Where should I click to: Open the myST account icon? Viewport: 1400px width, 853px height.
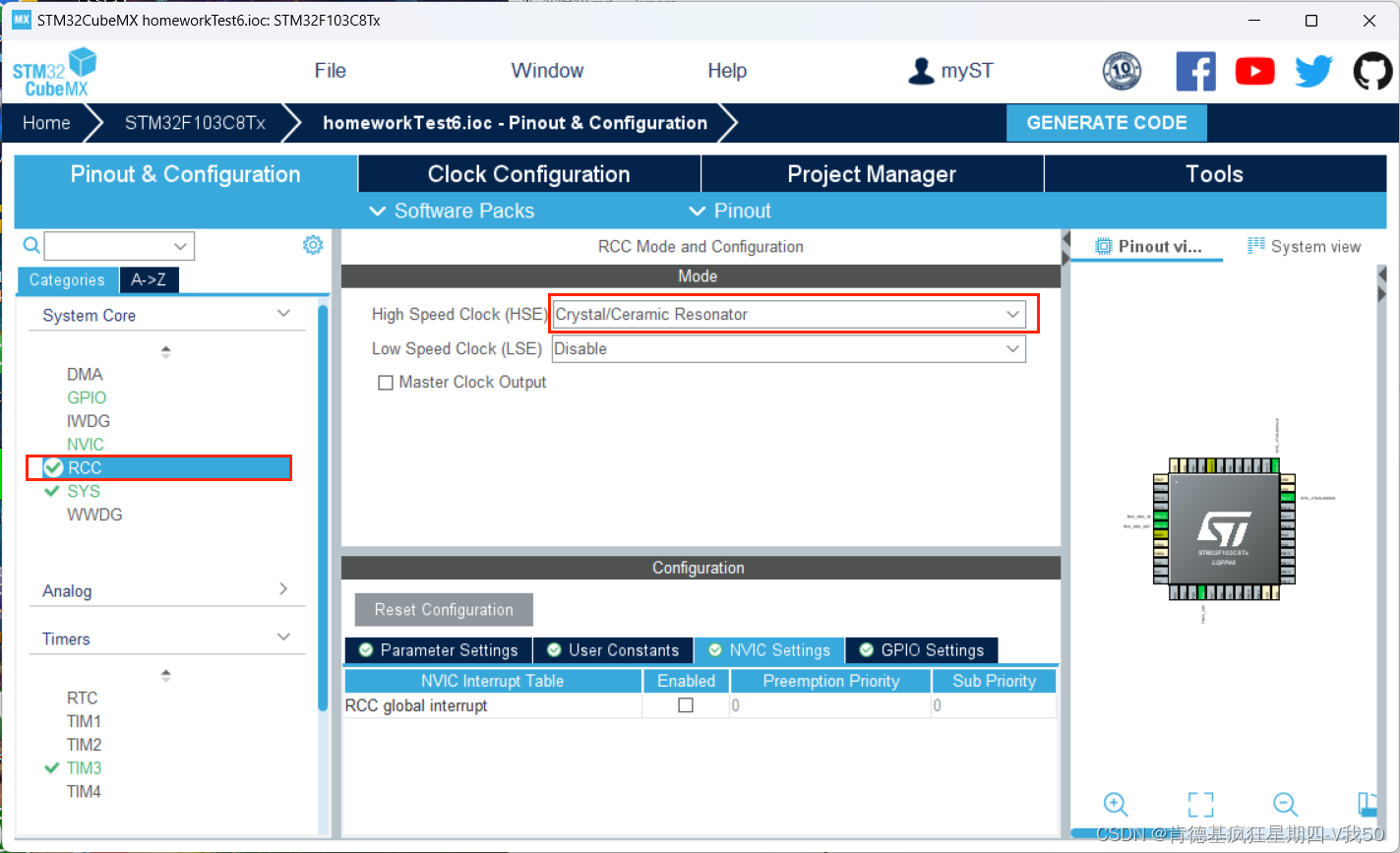point(921,71)
